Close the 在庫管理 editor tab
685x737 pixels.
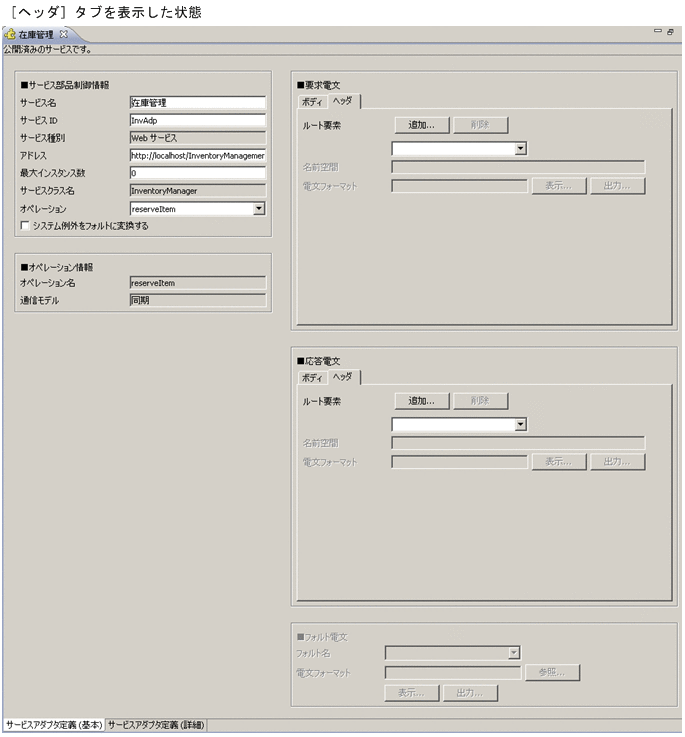point(63,34)
